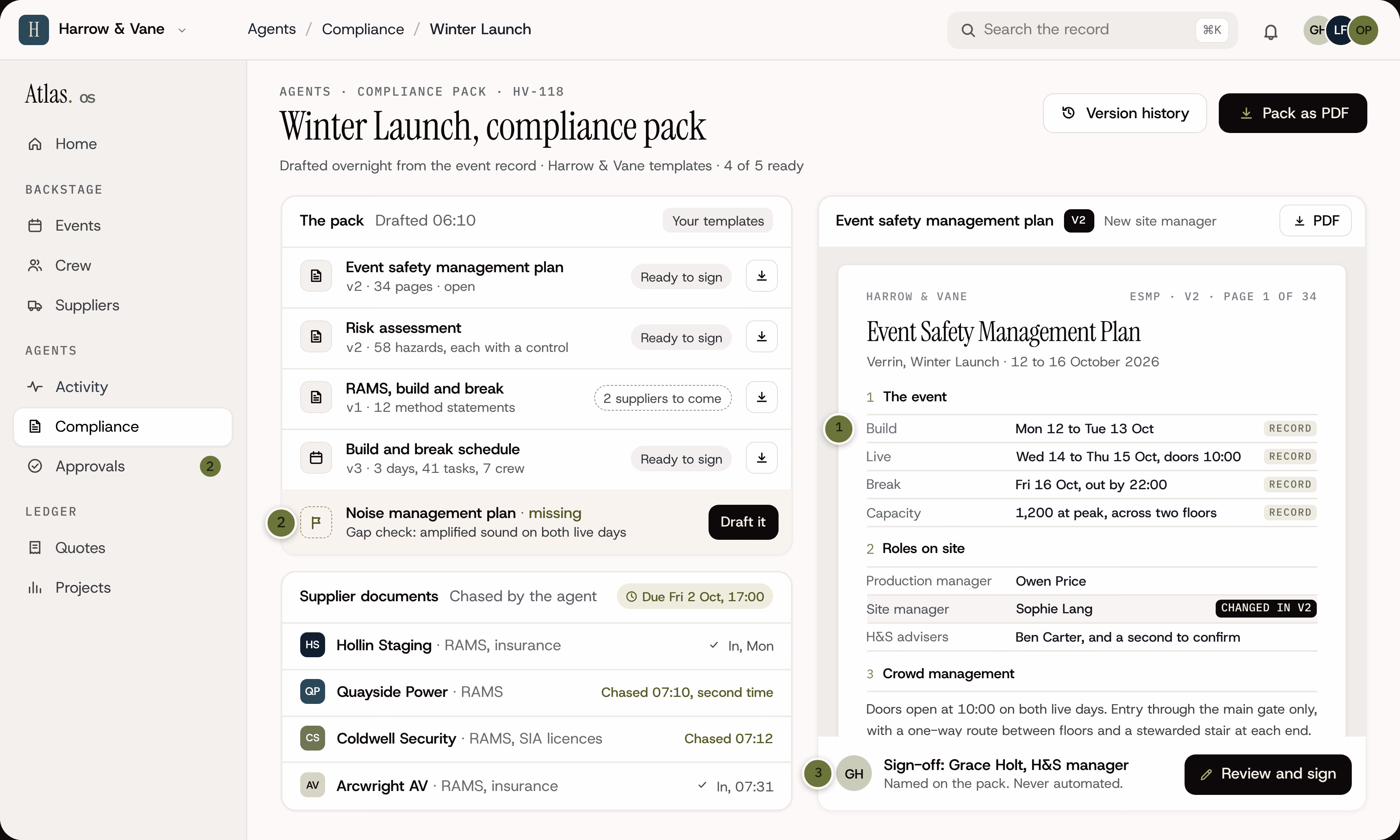Click the Due Fri 2 Oct, 17:00 badge

point(695,597)
